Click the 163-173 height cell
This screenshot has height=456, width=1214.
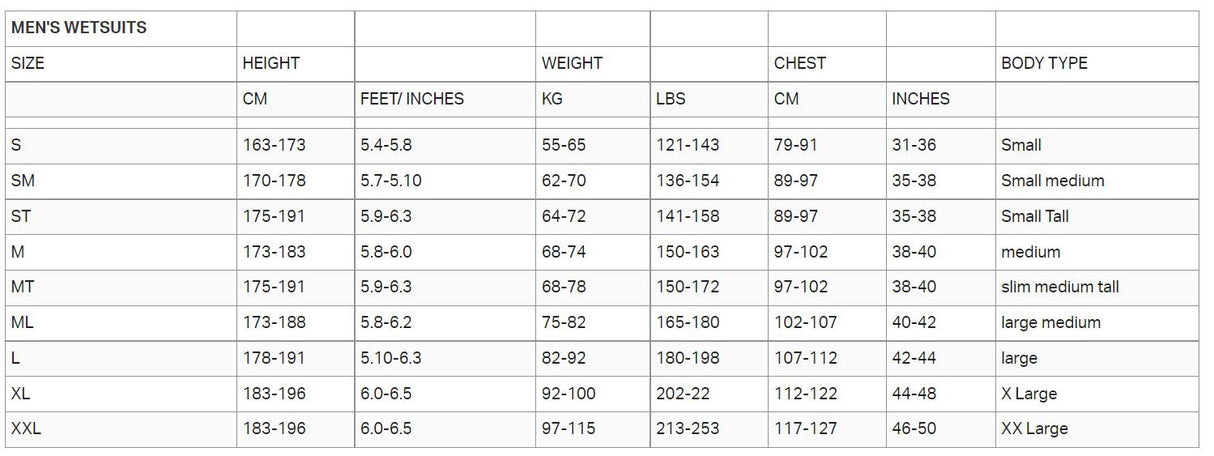(274, 145)
